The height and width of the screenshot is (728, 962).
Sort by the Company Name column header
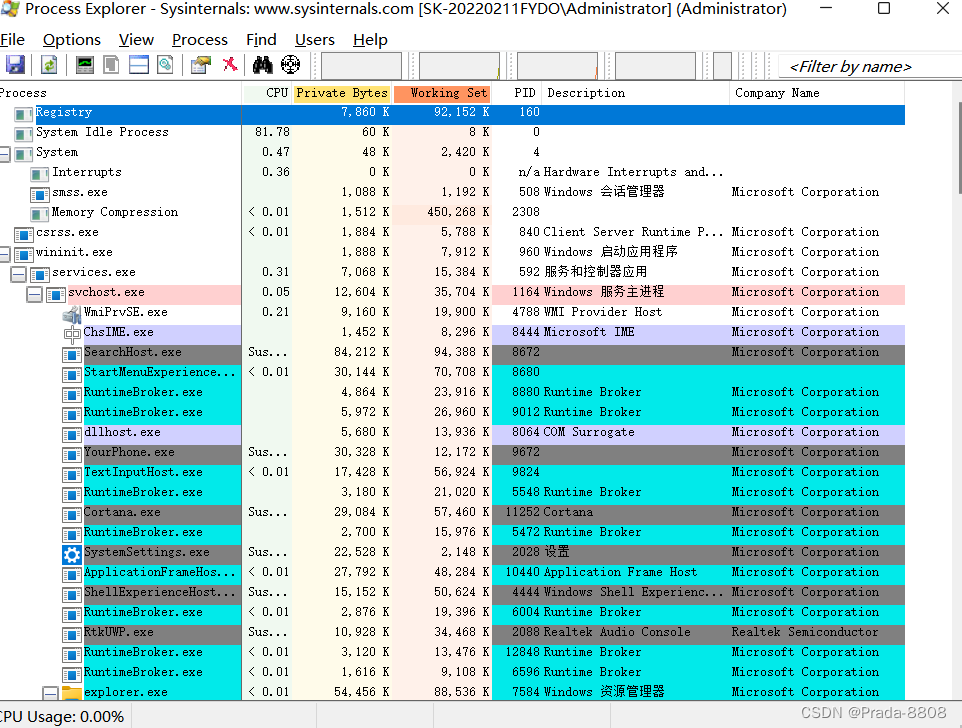point(817,93)
